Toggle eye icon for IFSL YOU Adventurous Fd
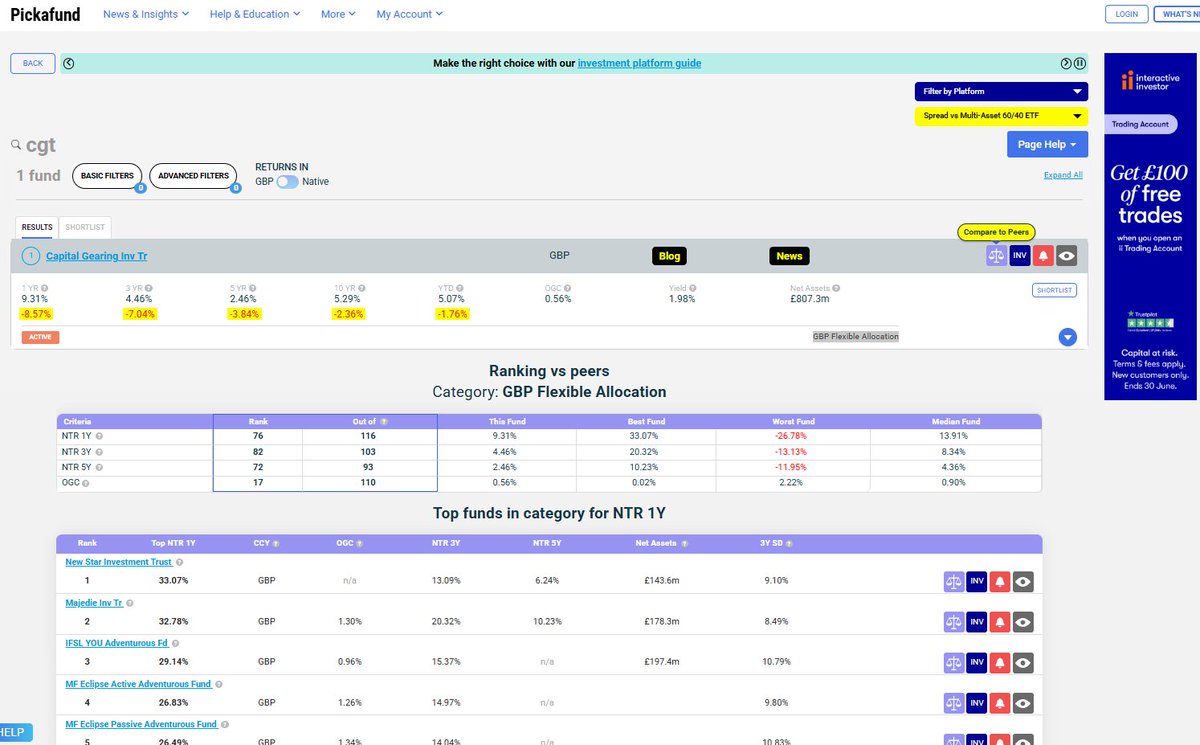Viewport: 1200px width, 745px height. click(1022, 662)
